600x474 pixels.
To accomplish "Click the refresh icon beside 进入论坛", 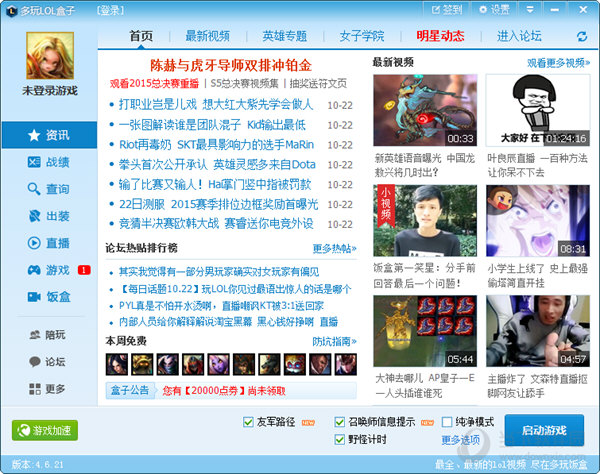I will (x=582, y=36).
